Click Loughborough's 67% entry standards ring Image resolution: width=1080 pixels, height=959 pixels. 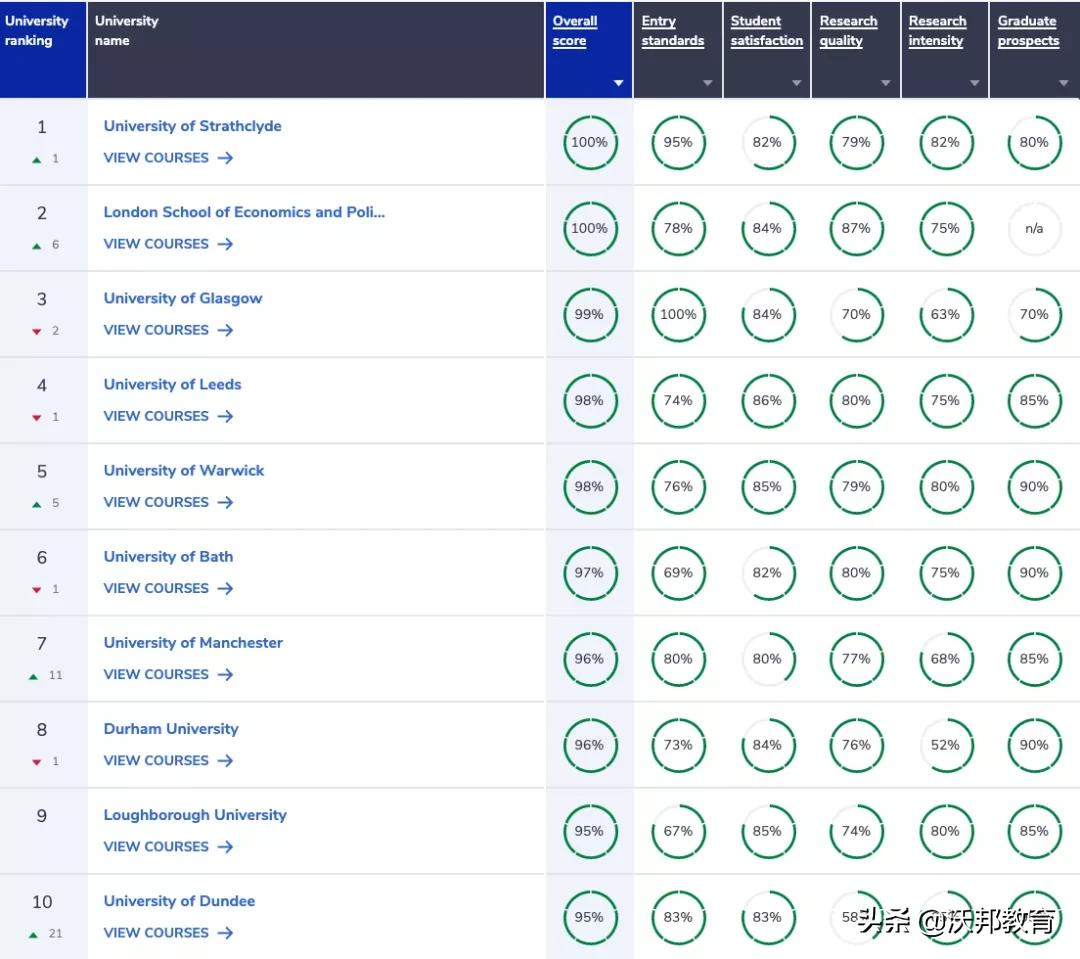pyautogui.click(x=678, y=832)
